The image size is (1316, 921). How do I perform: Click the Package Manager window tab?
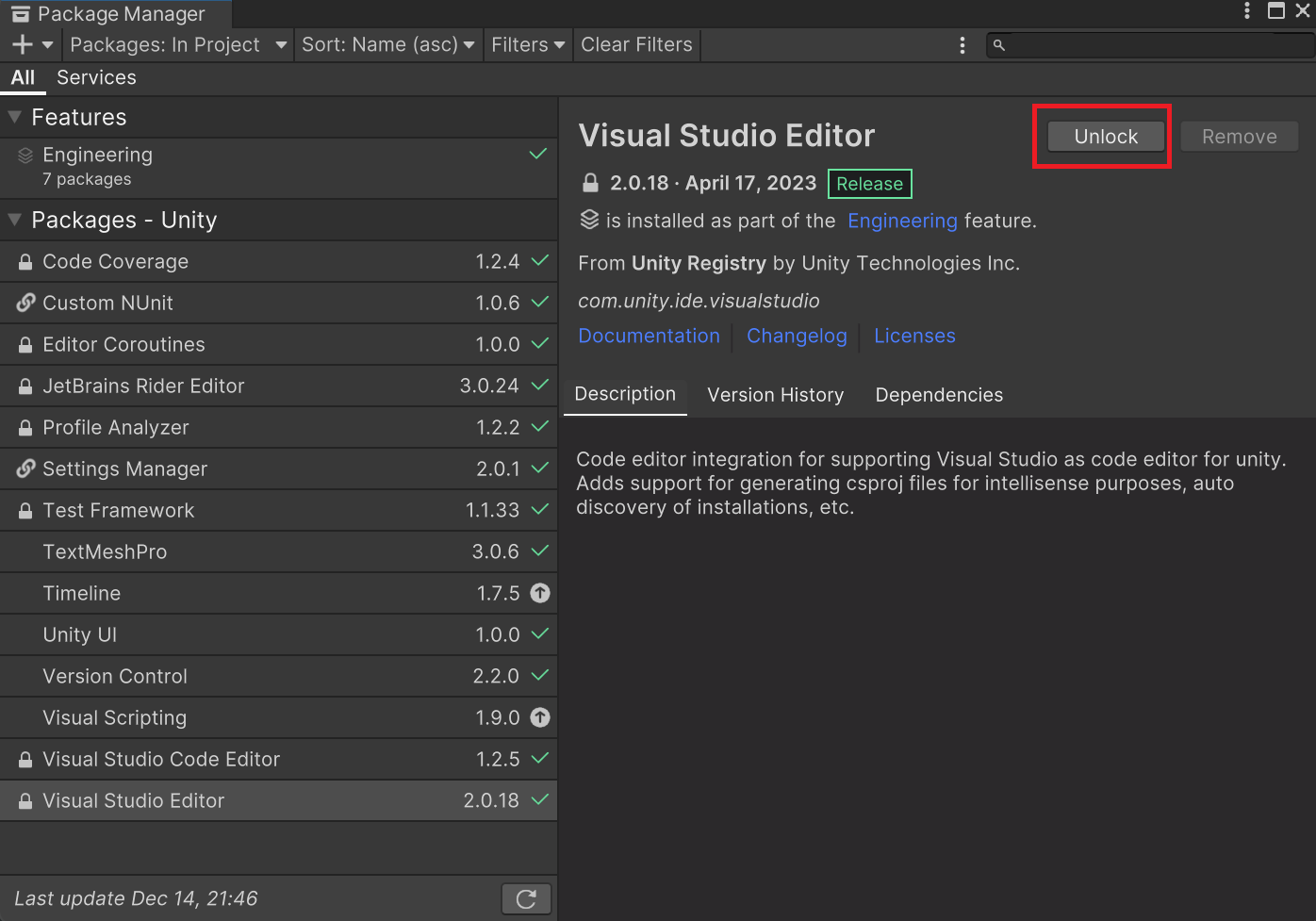pos(116,14)
